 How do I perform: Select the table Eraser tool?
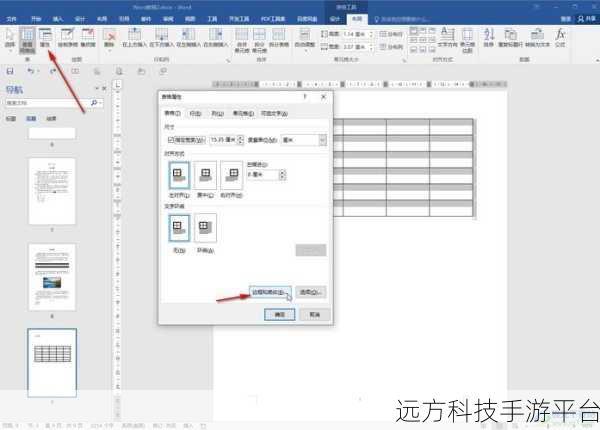point(88,38)
